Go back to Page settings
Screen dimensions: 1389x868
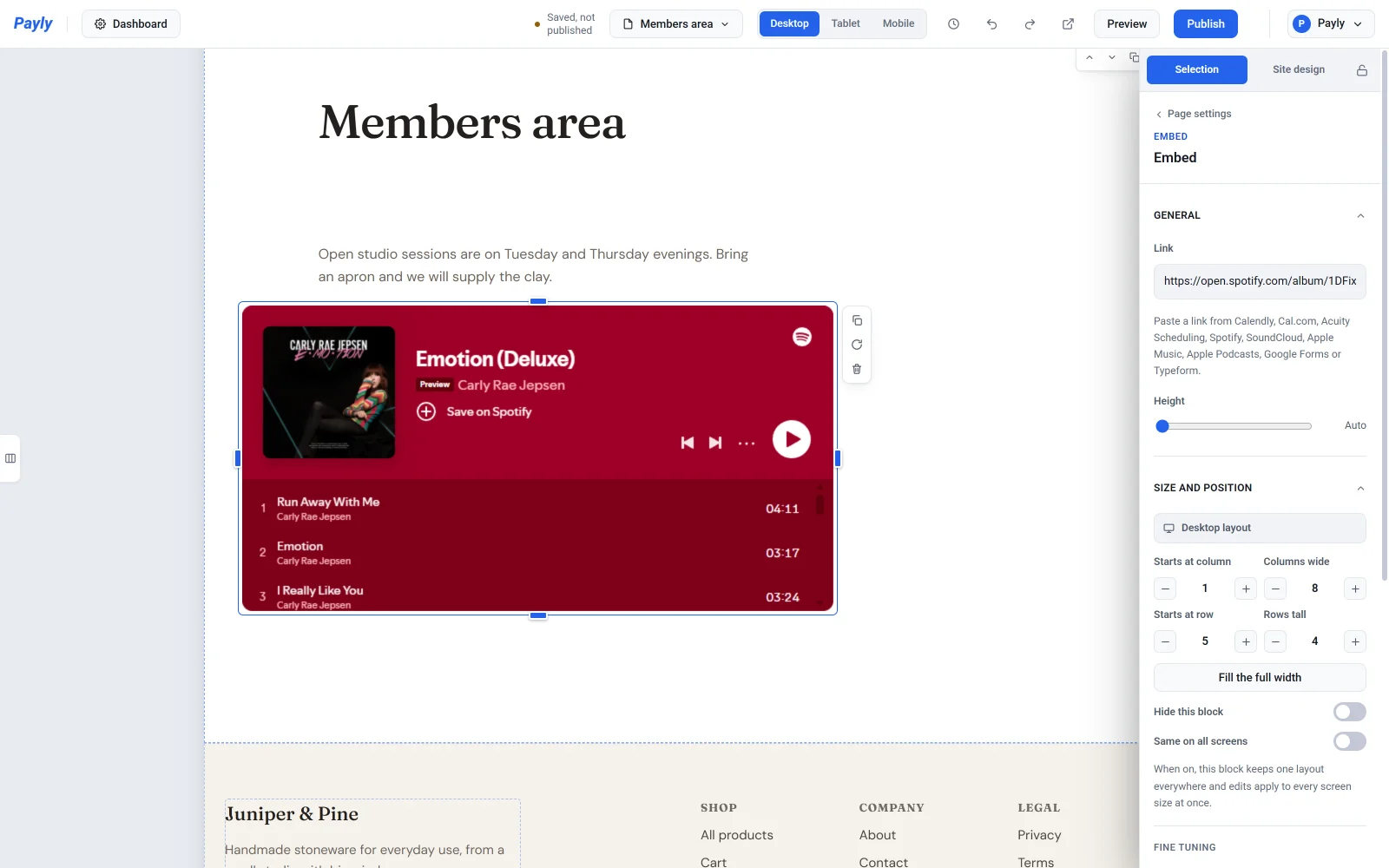[x=1193, y=114]
